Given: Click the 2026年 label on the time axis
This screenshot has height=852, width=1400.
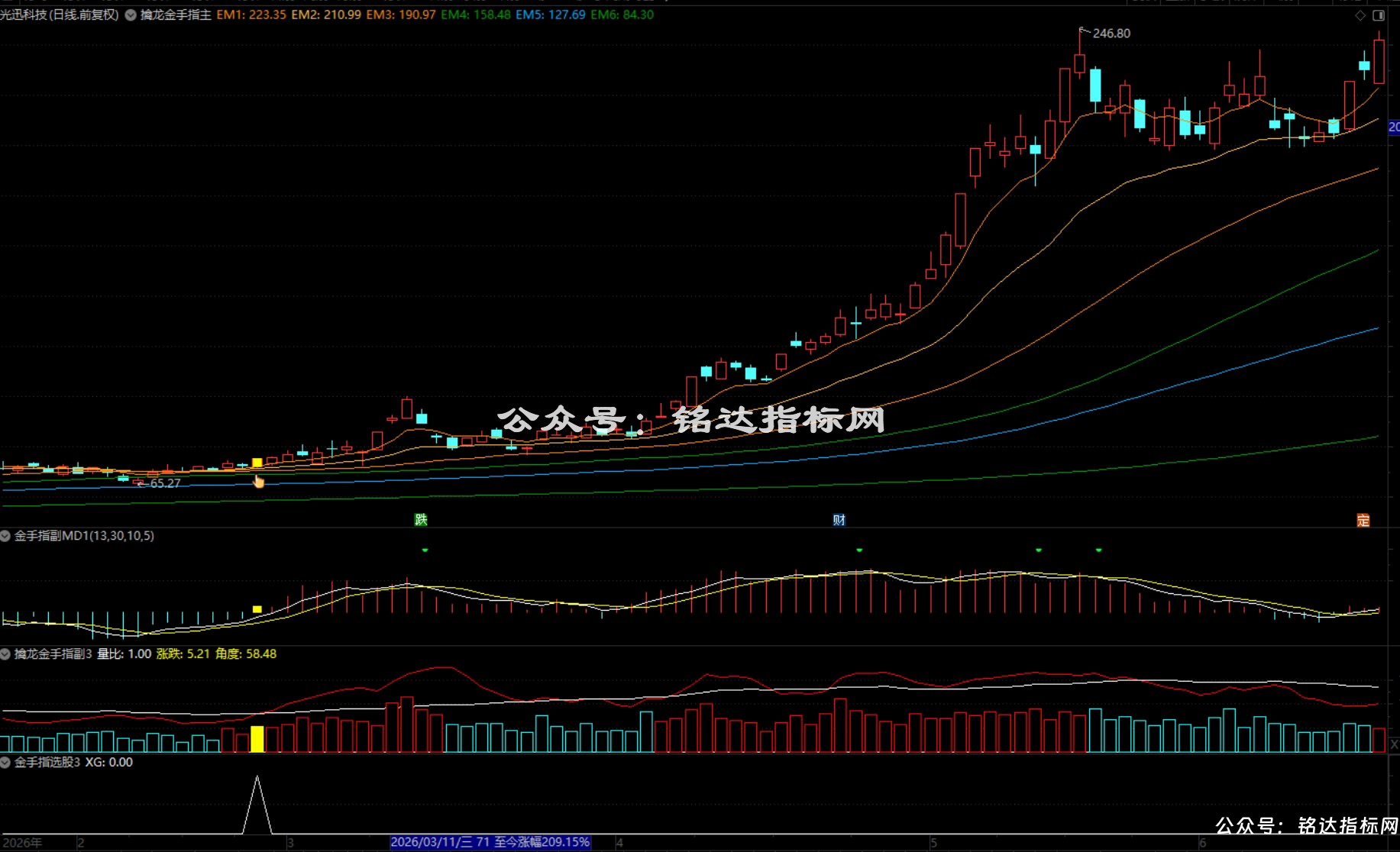Looking at the screenshot, I should [23, 843].
